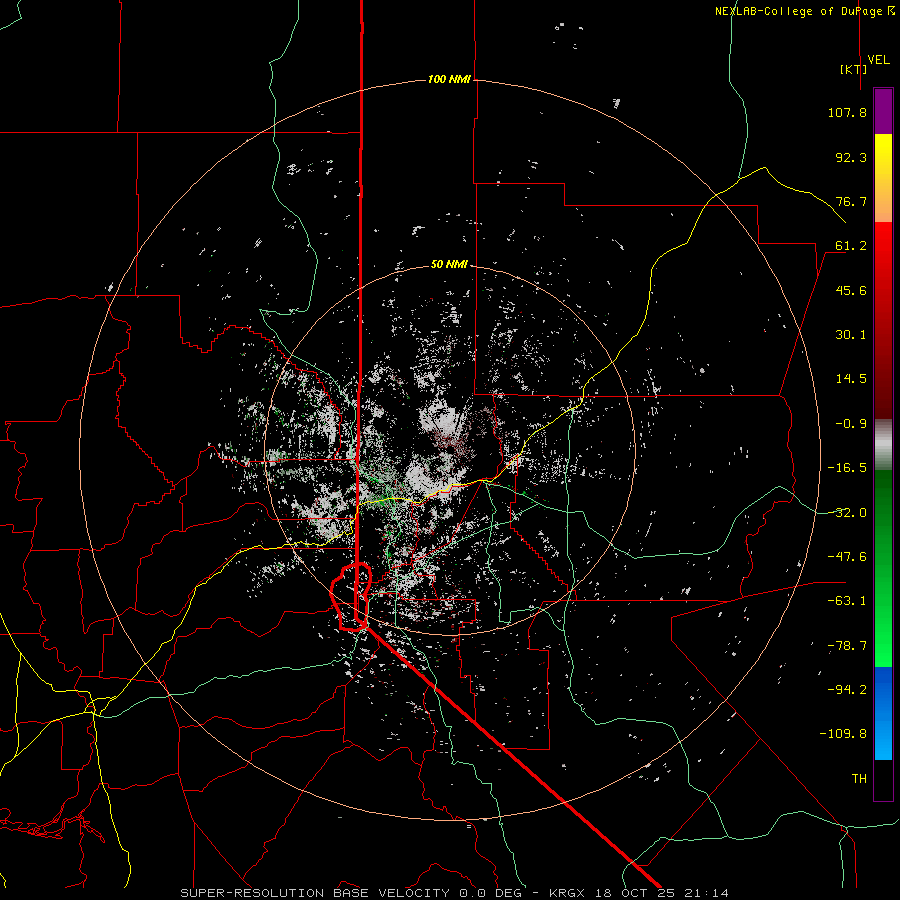Click the [KT] units label

click(854, 69)
